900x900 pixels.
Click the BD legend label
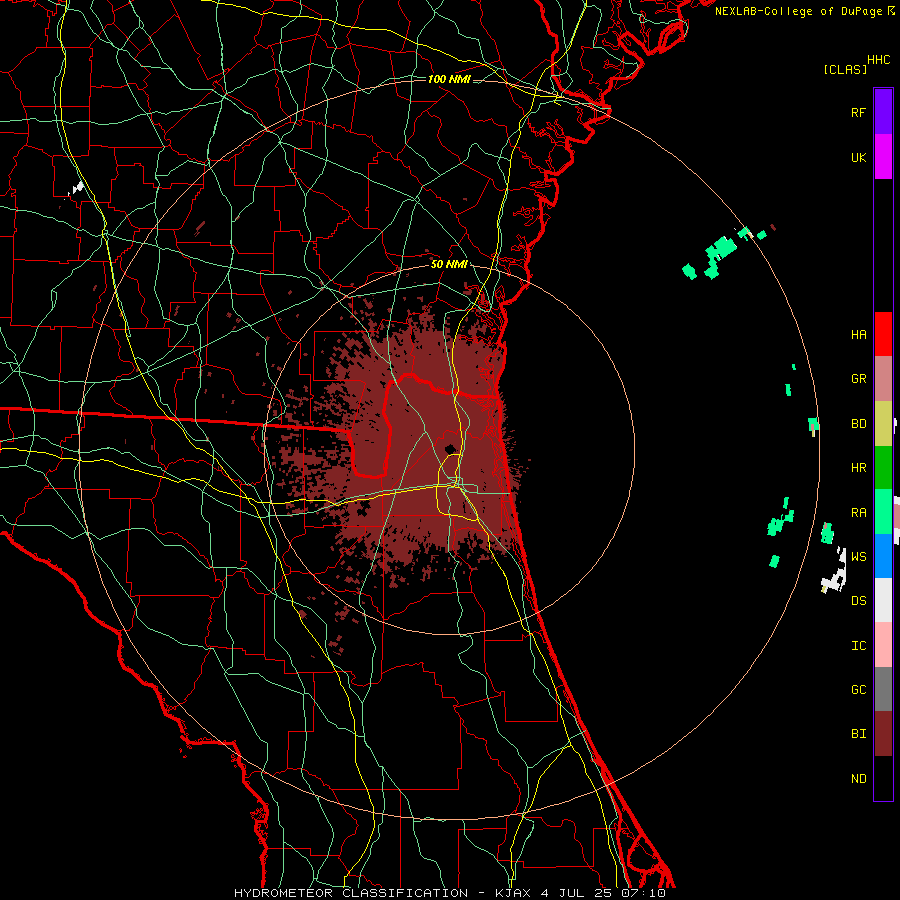pyautogui.click(x=858, y=424)
